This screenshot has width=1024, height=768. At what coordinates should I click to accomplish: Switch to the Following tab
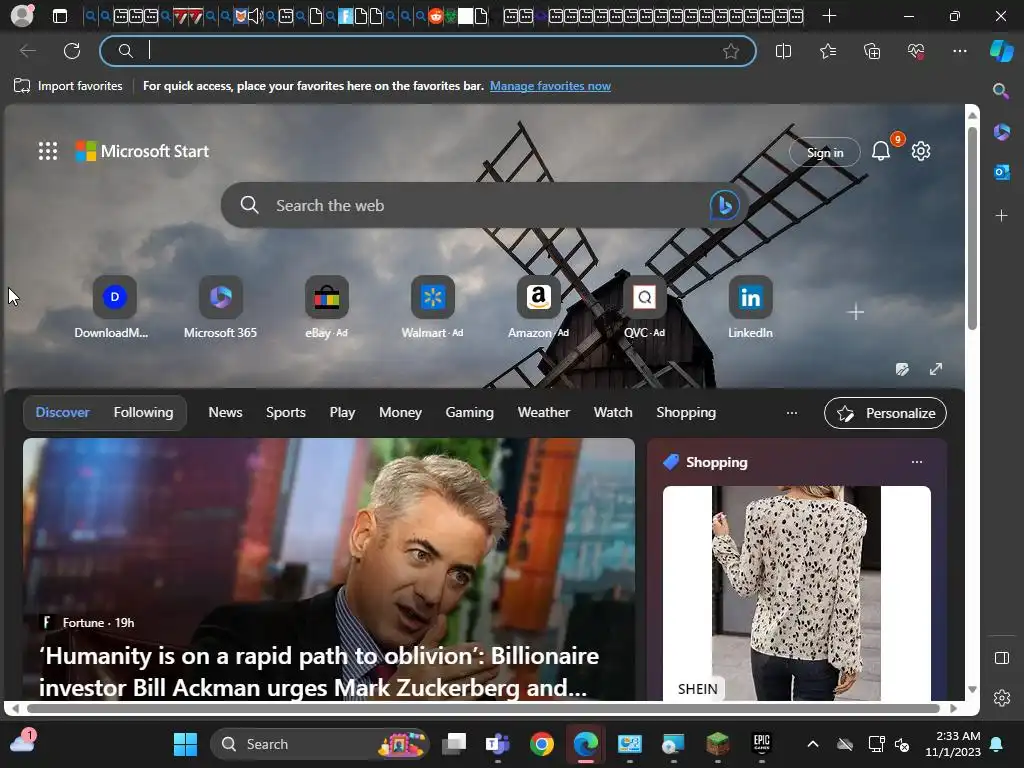tap(144, 412)
